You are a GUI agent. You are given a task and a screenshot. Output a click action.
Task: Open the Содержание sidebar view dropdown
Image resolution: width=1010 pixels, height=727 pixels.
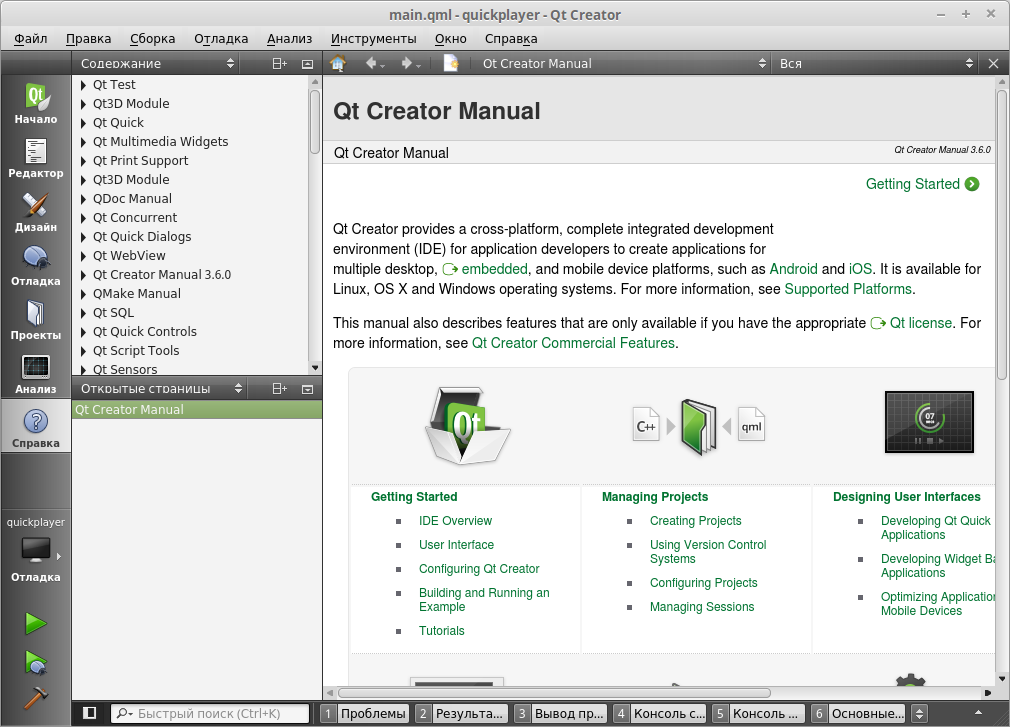(x=158, y=63)
